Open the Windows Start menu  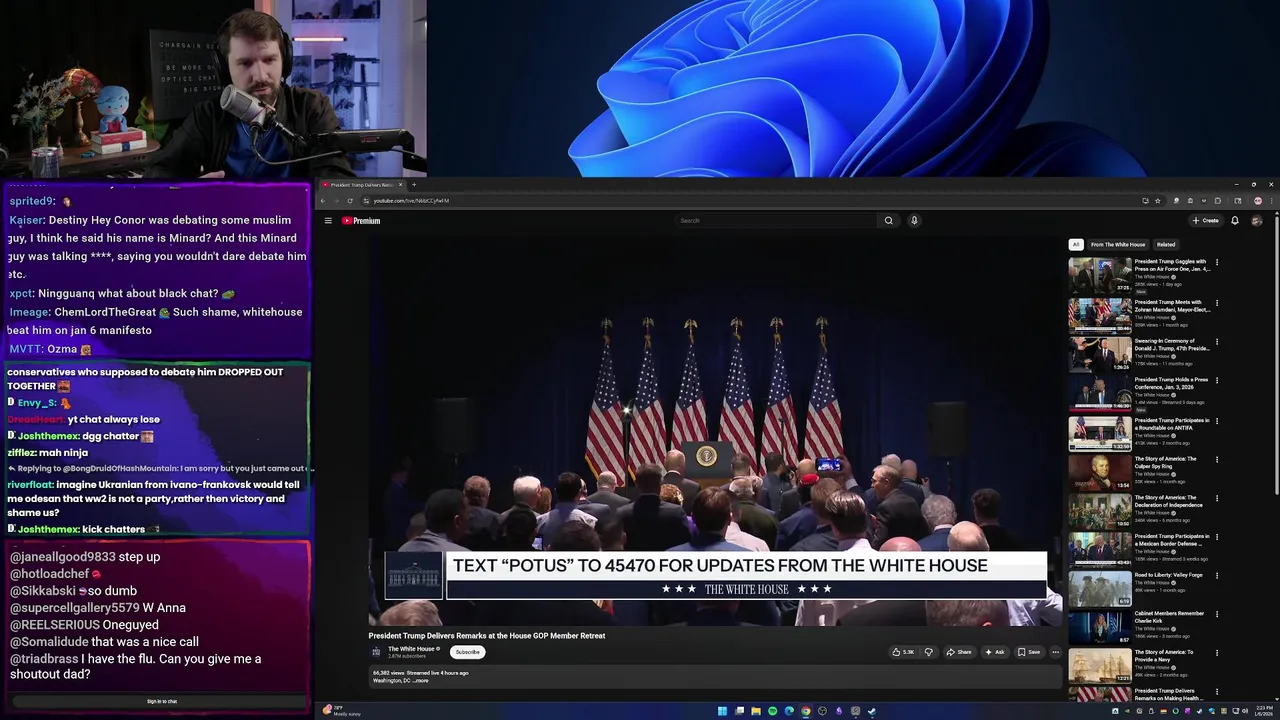(x=722, y=711)
